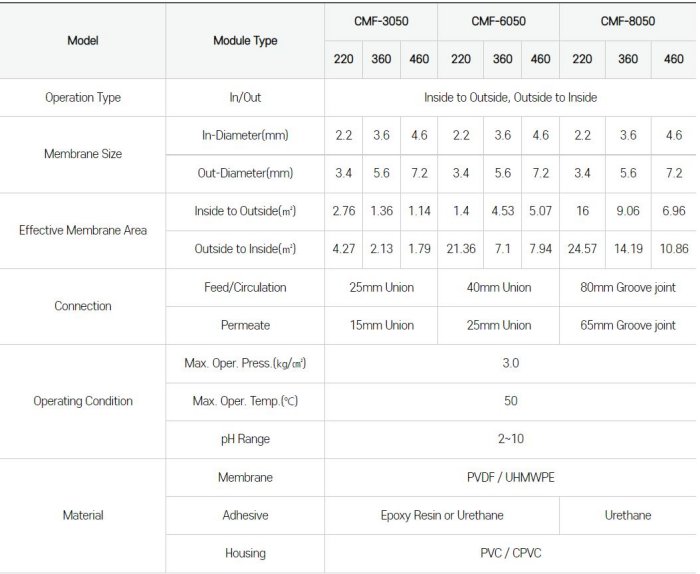700x574 pixels.
Task: Select the Module Type header cell
Action: coord(245,41)
